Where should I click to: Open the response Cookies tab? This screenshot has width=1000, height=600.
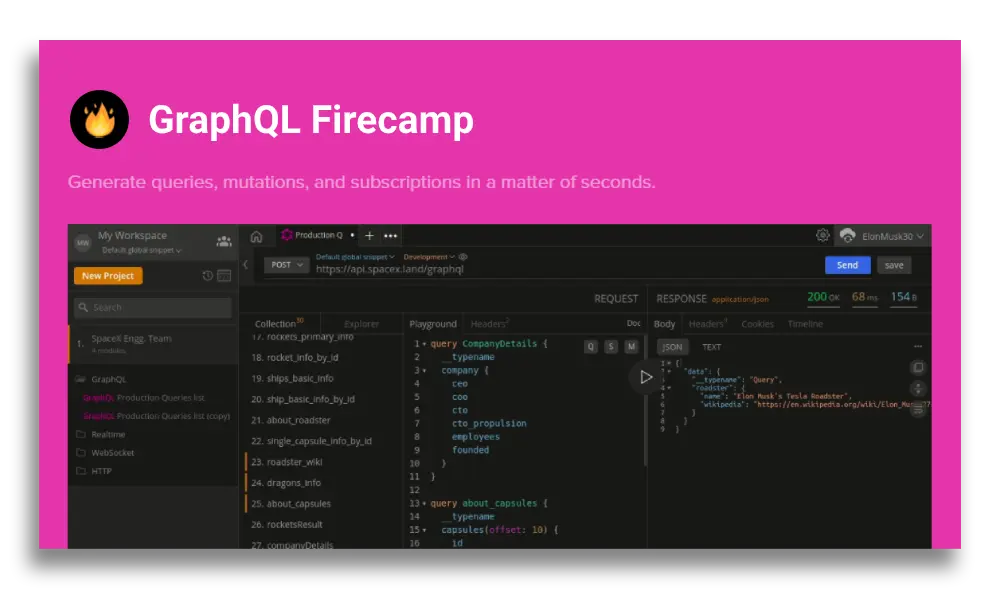pos(757,324)
